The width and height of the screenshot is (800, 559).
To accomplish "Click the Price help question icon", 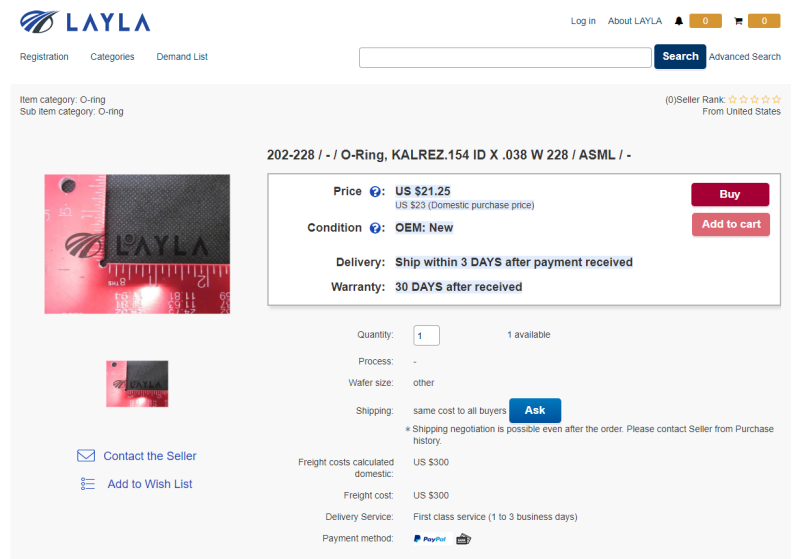I will 374,192.
